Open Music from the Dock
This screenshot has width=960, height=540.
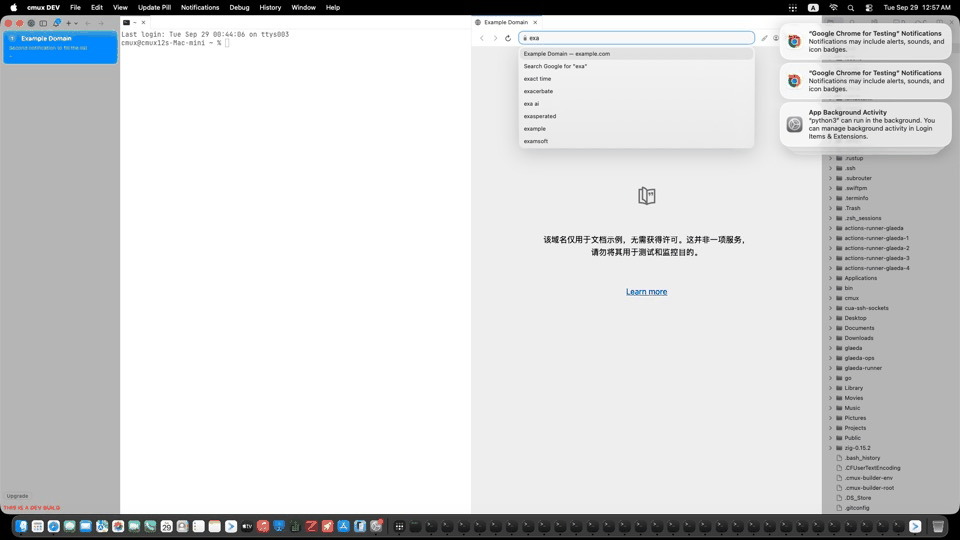(x=263, y=527)
